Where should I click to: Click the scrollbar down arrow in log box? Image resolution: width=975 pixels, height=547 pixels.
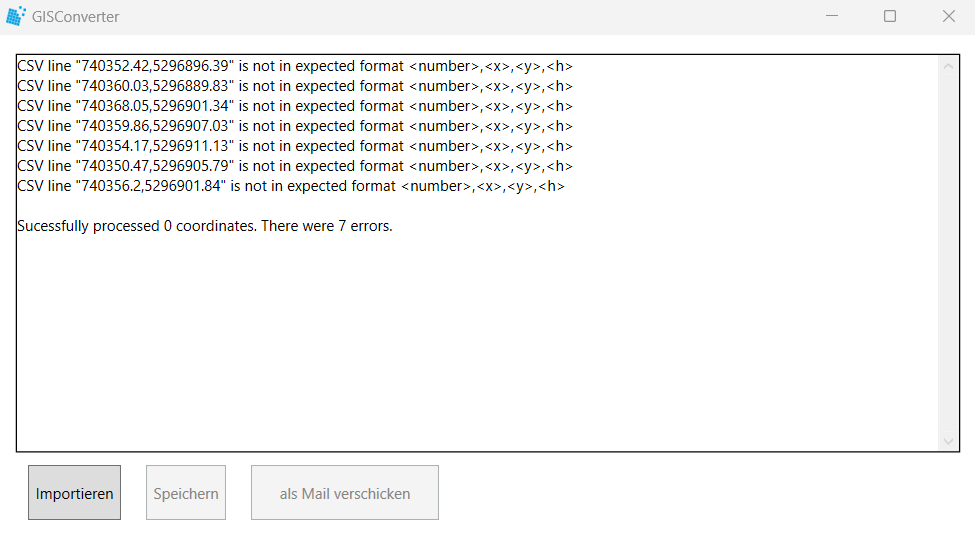(948, 441)
